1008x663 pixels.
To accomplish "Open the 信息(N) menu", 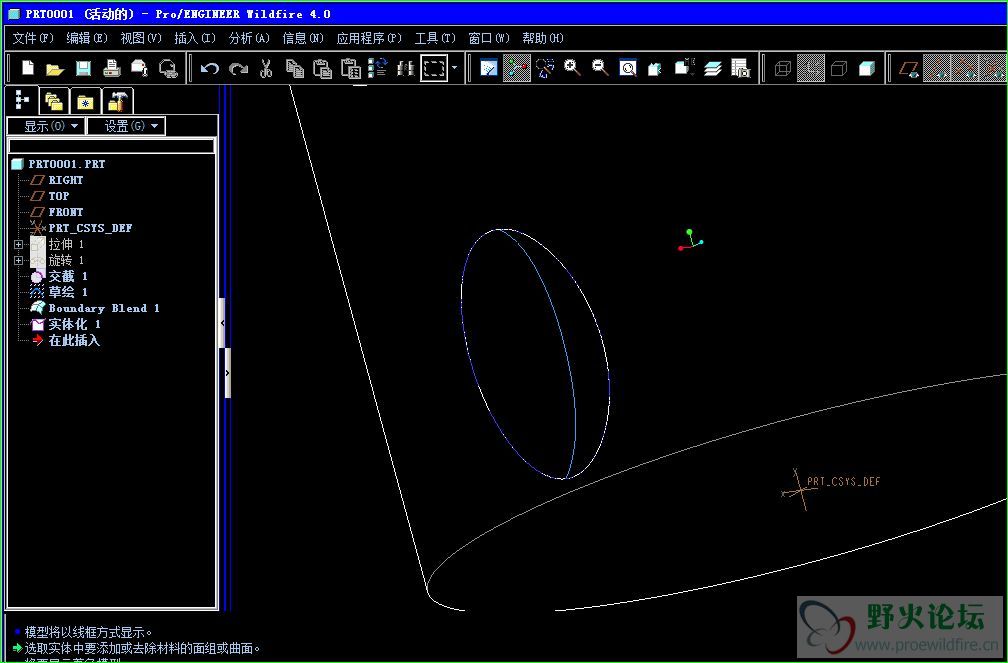I will (x=303, y=38).
